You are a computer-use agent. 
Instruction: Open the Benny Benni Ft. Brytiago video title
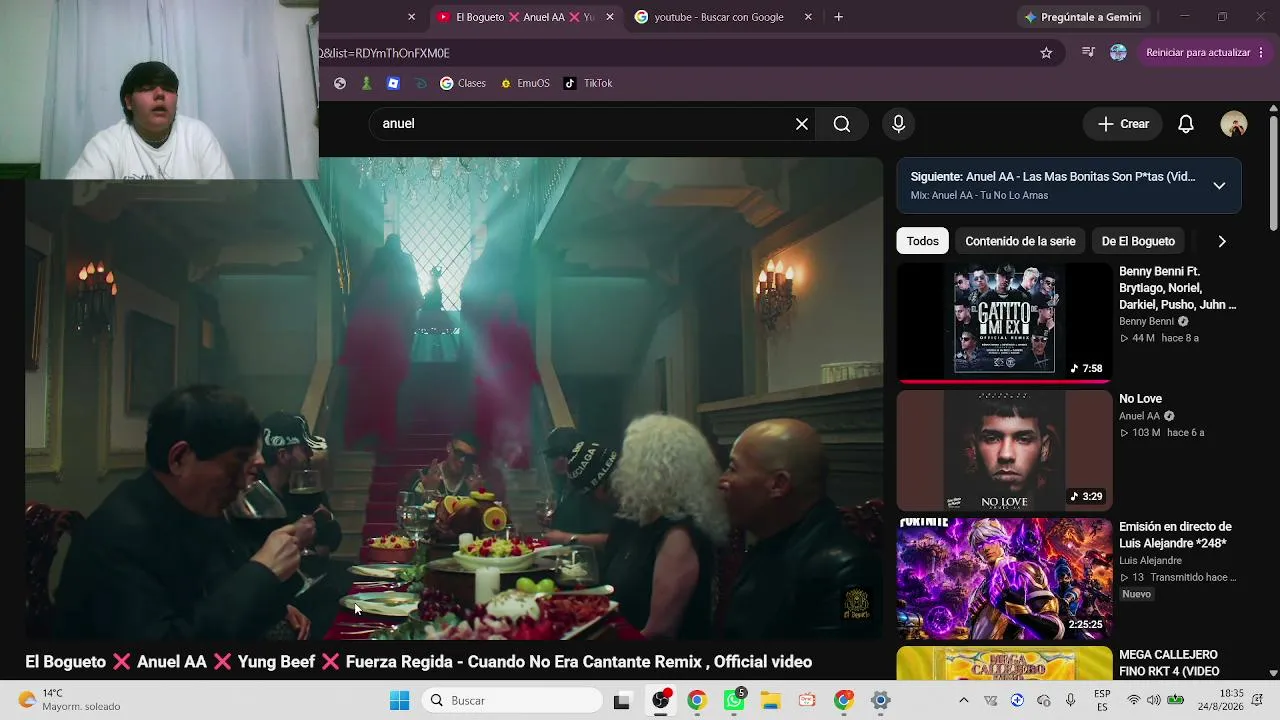point(1178,288)
